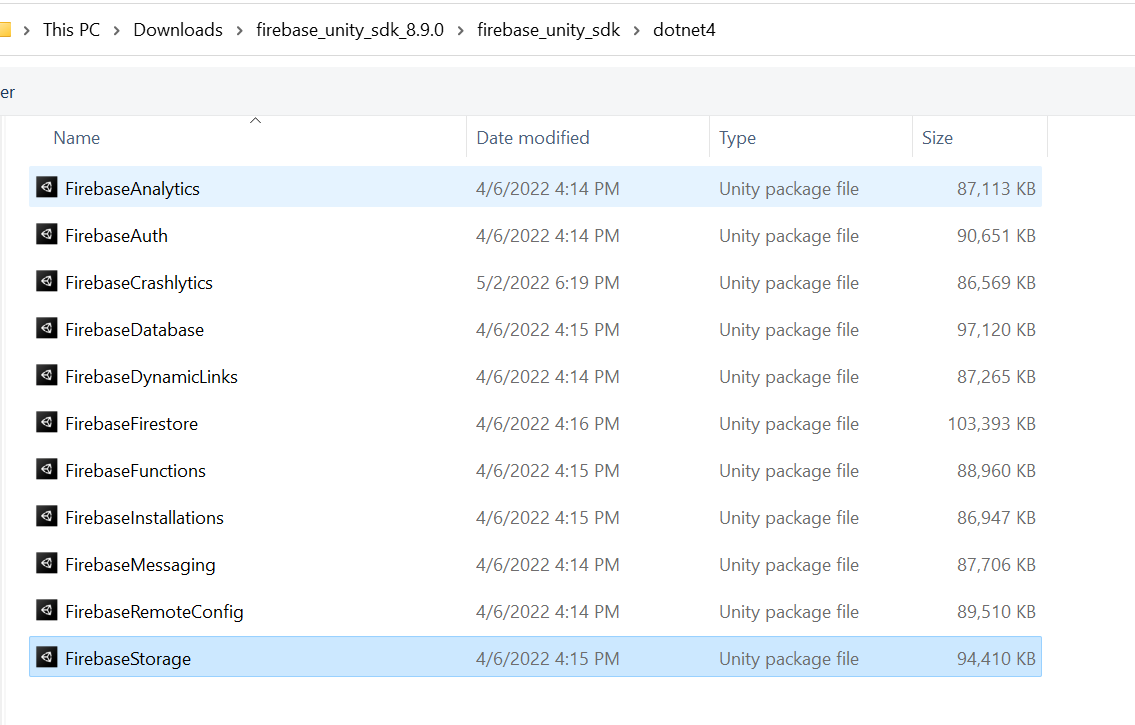1135x725 pixels.
Task: Click the 88,960 KB size cell
Action: 996,471
